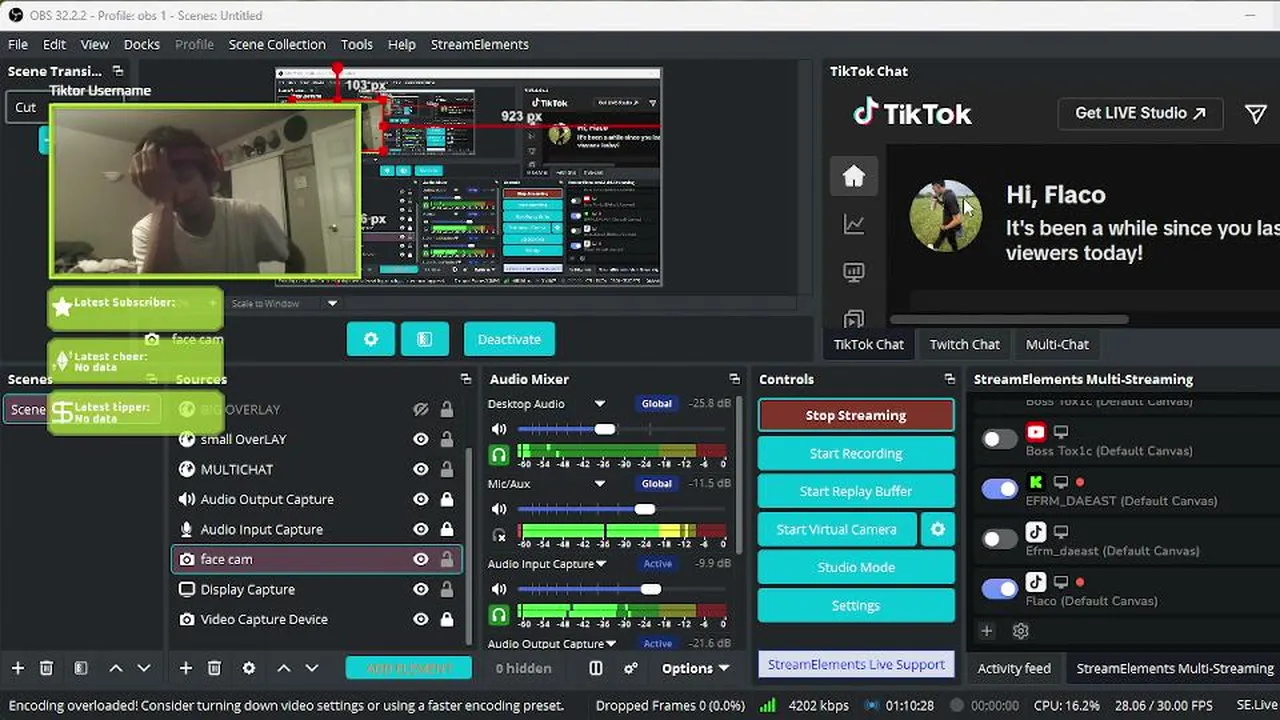Screen dimensions: 1280x720
Task: Add a new scene with the plus icon
Action: 17,668
